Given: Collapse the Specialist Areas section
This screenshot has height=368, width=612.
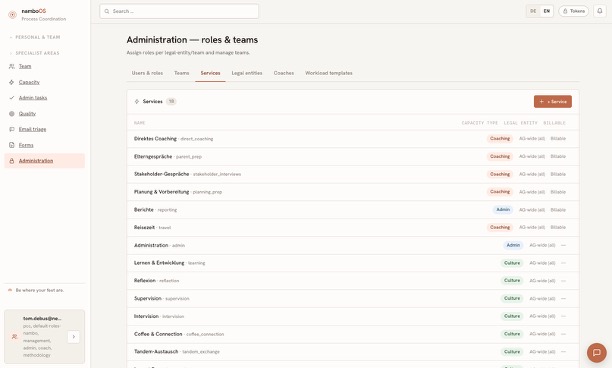Looking at the screenshot, I should coord(35,53).
